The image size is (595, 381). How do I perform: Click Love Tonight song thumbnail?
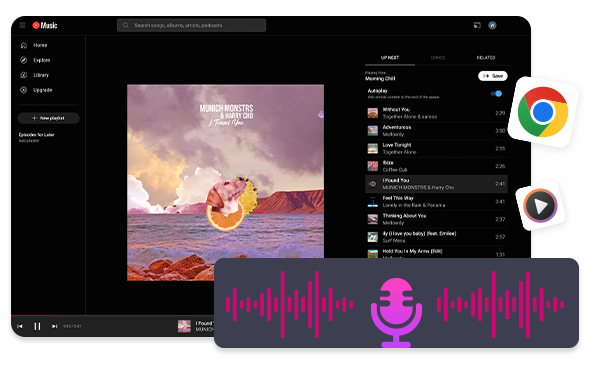pyautogui.click(x=373, y=148)
